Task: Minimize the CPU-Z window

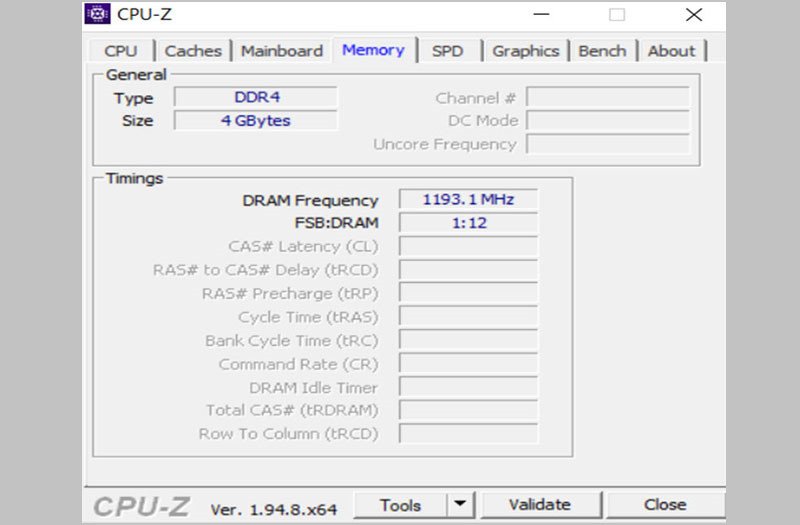Action: tap(541, 14)
